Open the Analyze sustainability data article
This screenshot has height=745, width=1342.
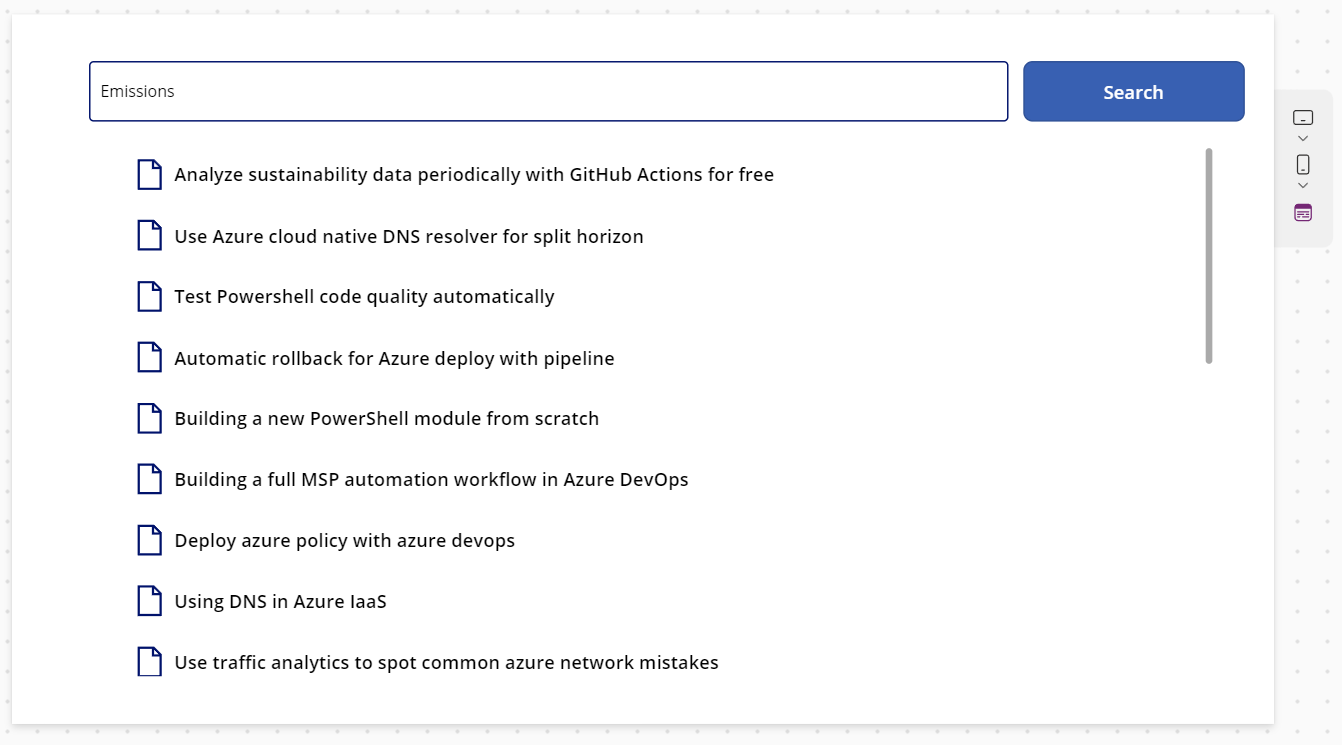pyautogui.click(x=474, y=174)
